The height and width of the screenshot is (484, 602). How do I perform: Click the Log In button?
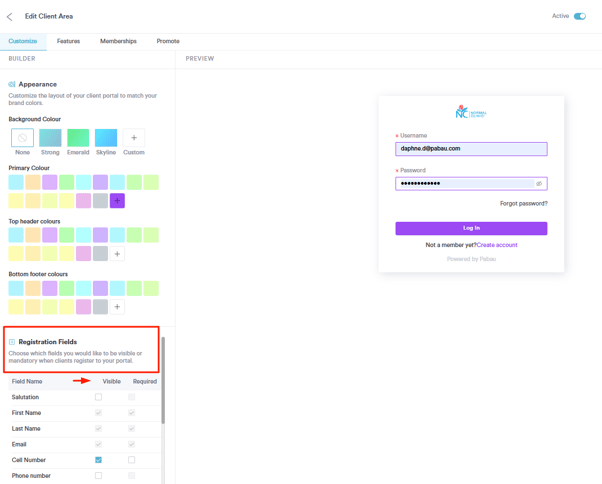click(471, 228)
